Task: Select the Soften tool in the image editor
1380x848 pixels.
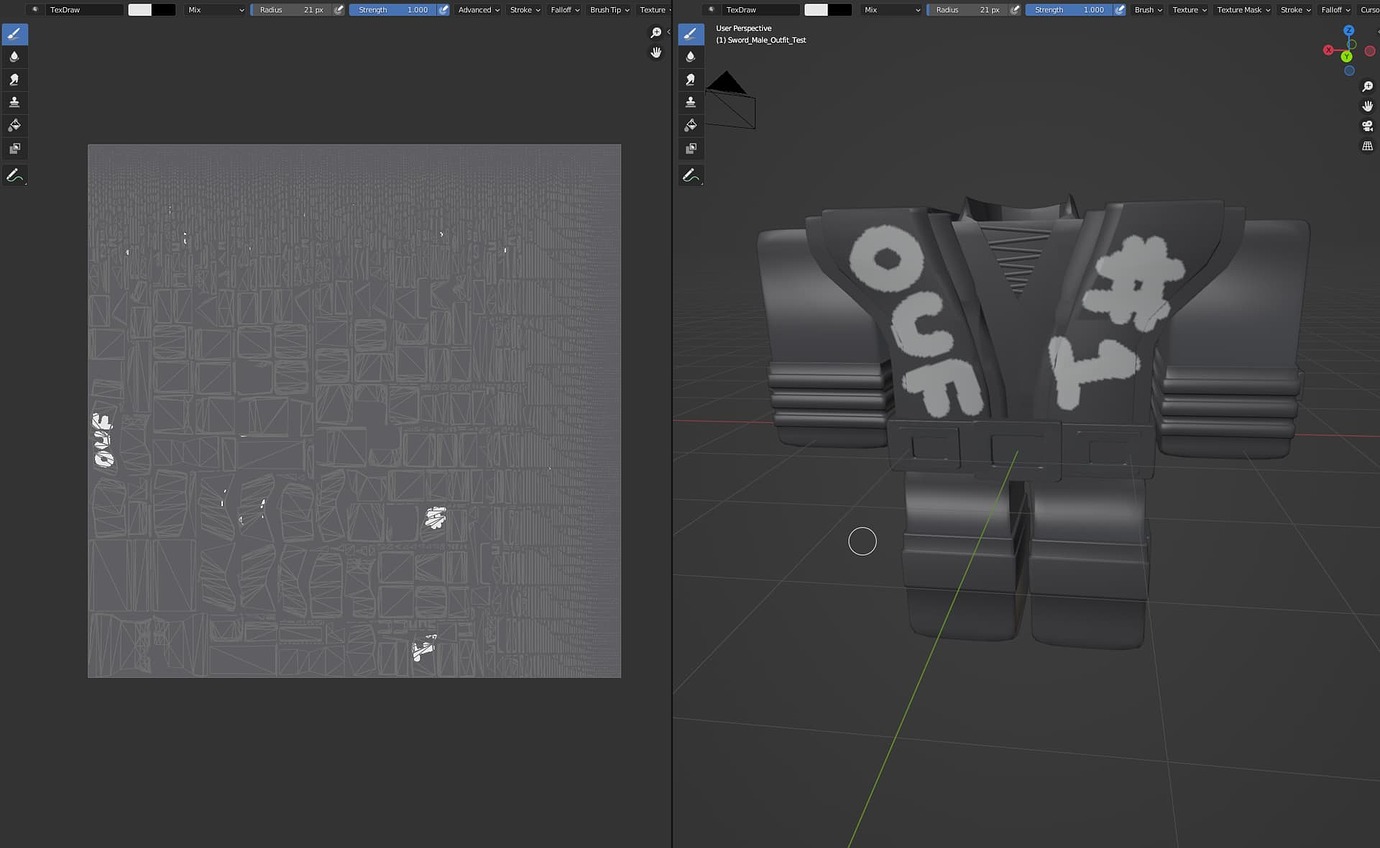Action: point(13,56)
